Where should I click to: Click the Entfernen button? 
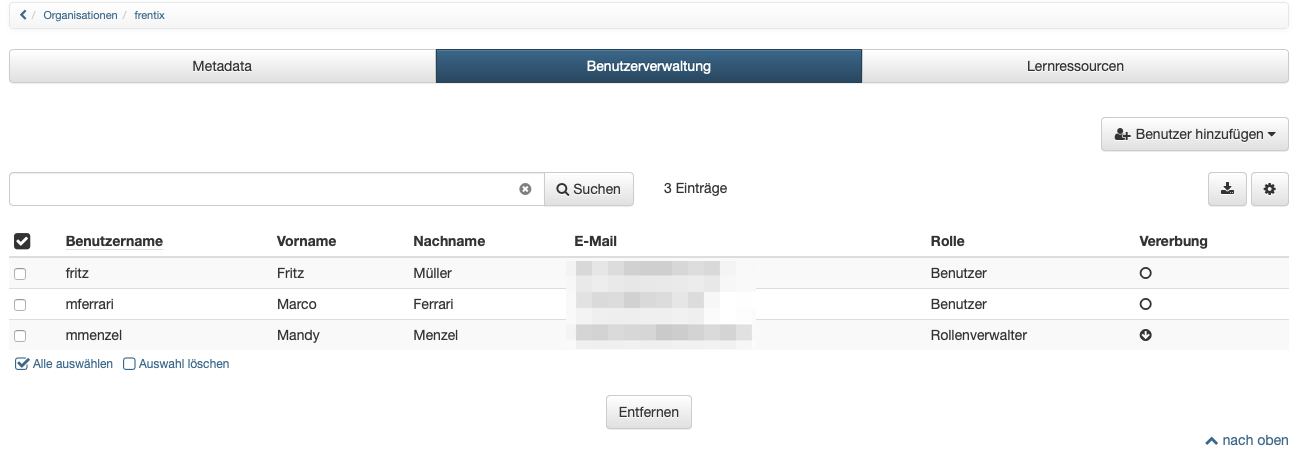point(649,412)
